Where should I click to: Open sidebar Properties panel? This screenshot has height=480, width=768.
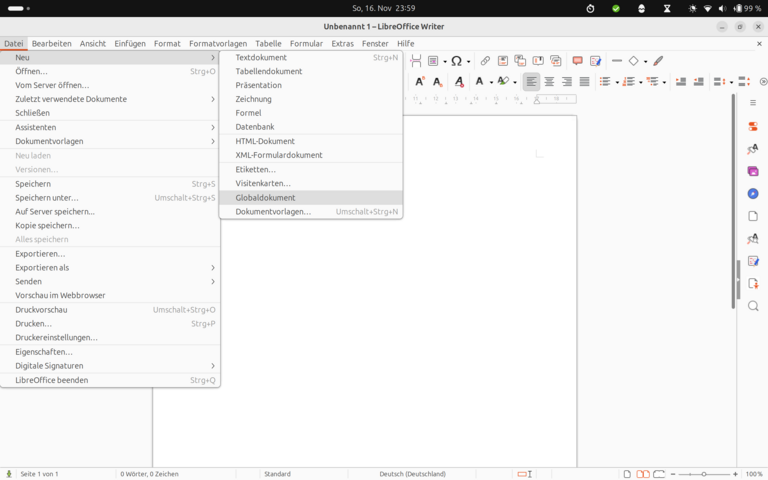753,126
